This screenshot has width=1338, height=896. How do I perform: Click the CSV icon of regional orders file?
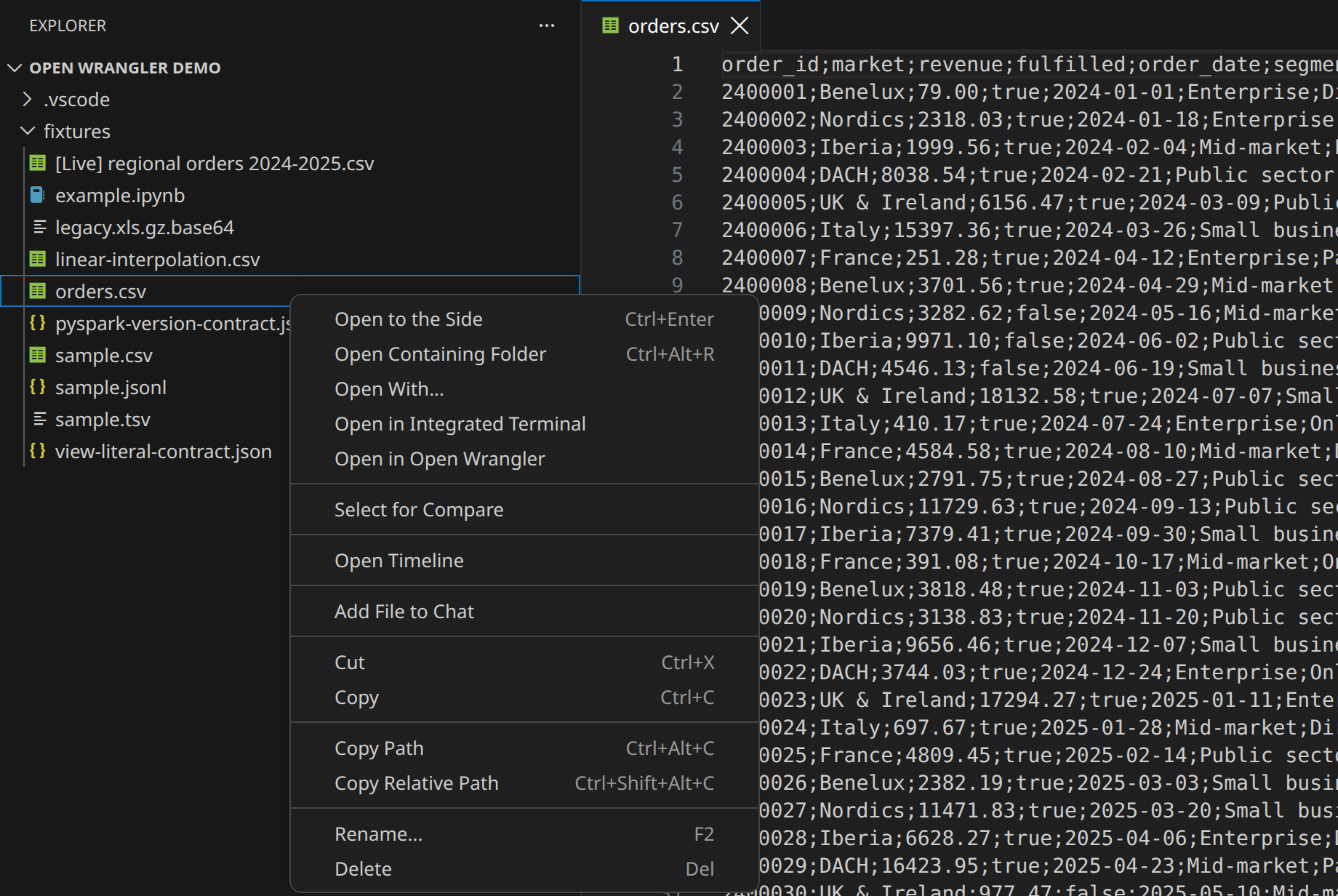pos(38,163)
